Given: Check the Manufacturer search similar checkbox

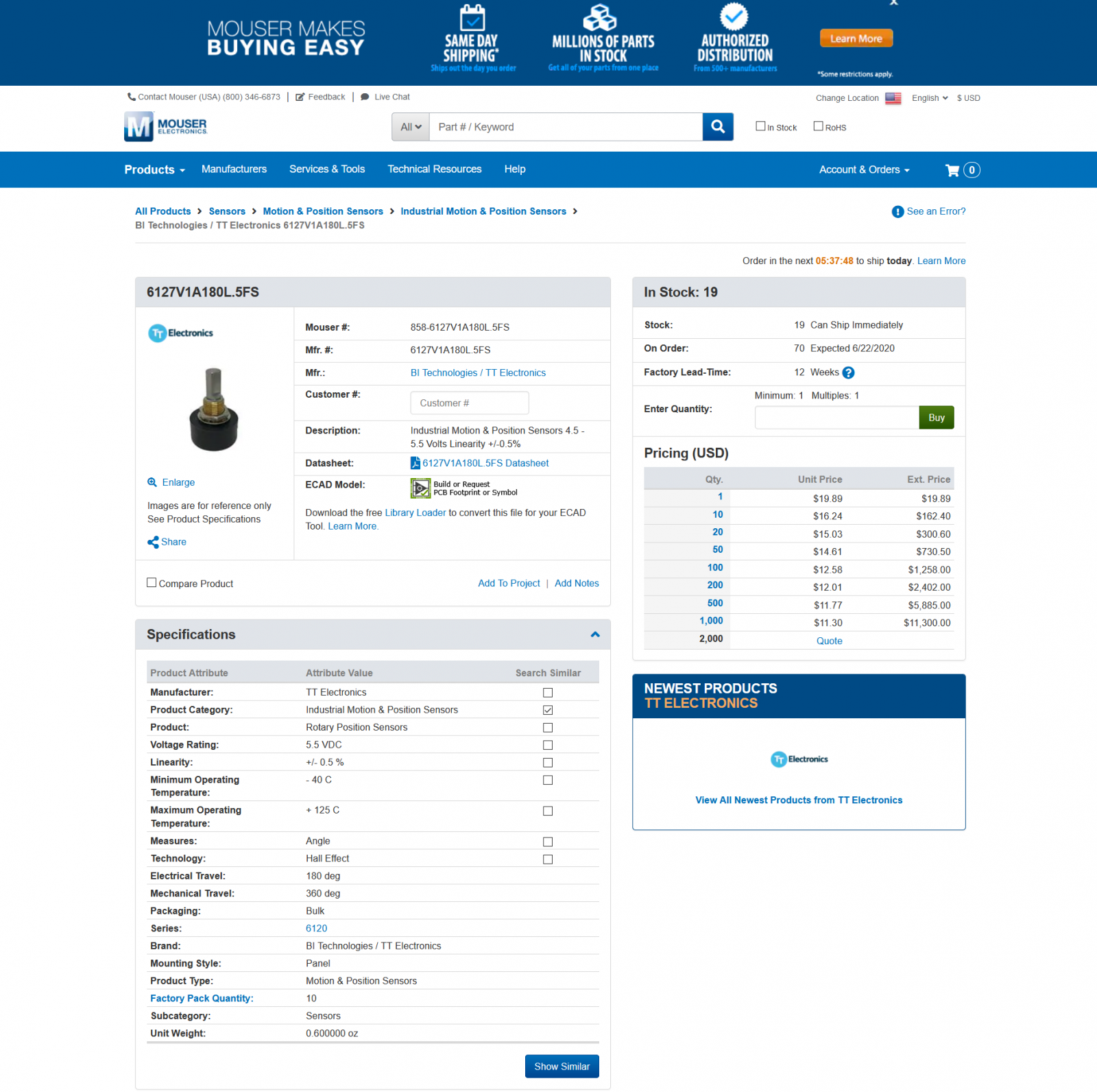Looking at the screenshot, I should [x=548, y=693].
